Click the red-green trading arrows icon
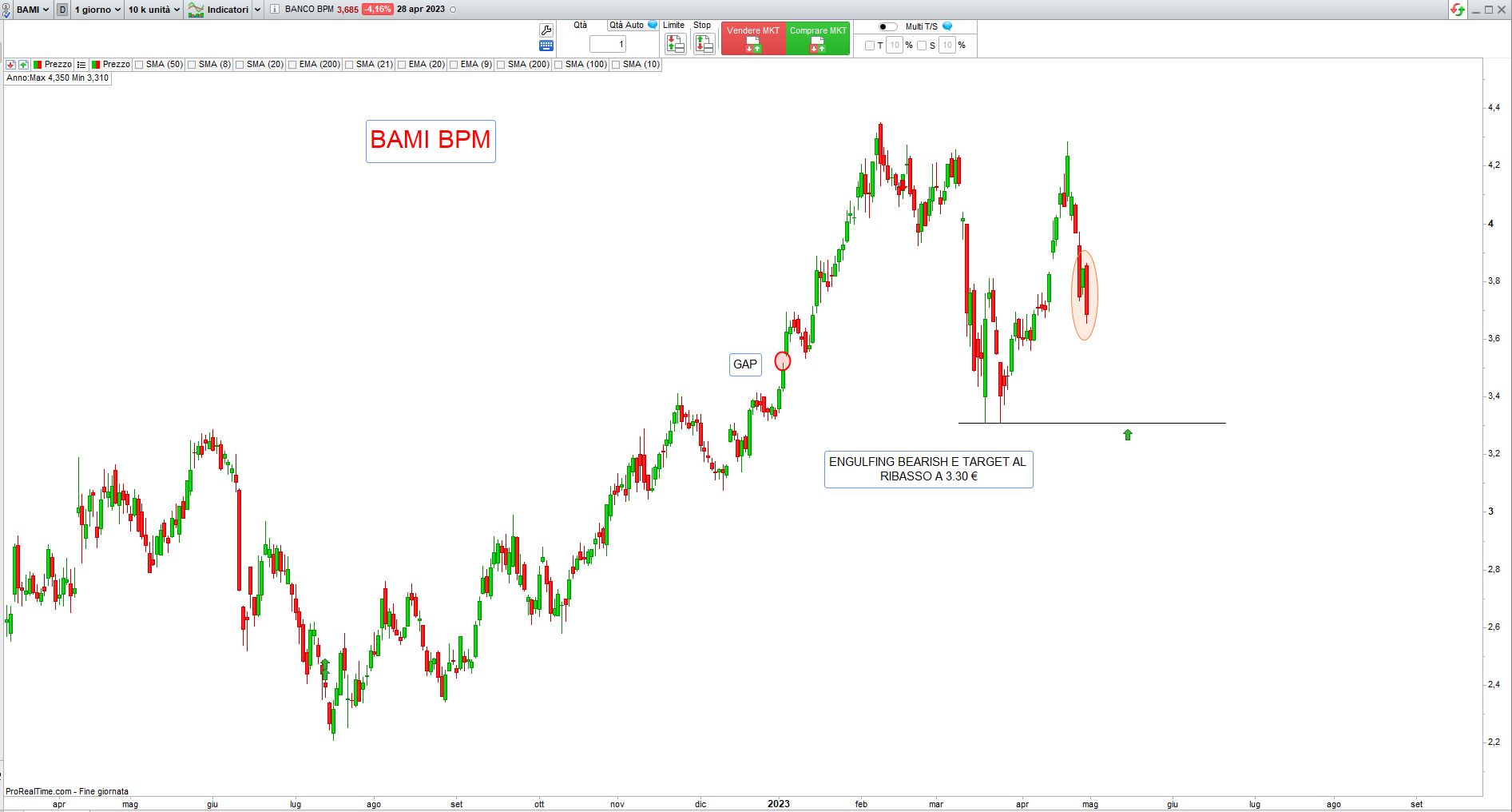The width and height of the screenshot is (1512, 812). 1458,10
